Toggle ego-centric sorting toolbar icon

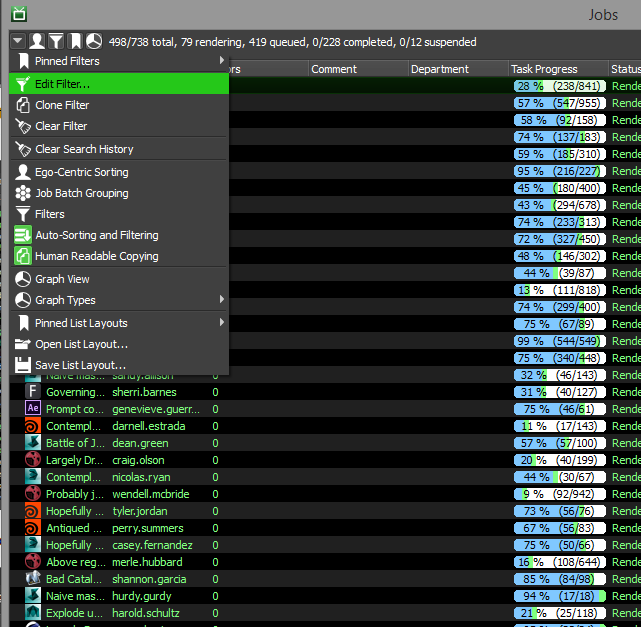tap(37, 41)
